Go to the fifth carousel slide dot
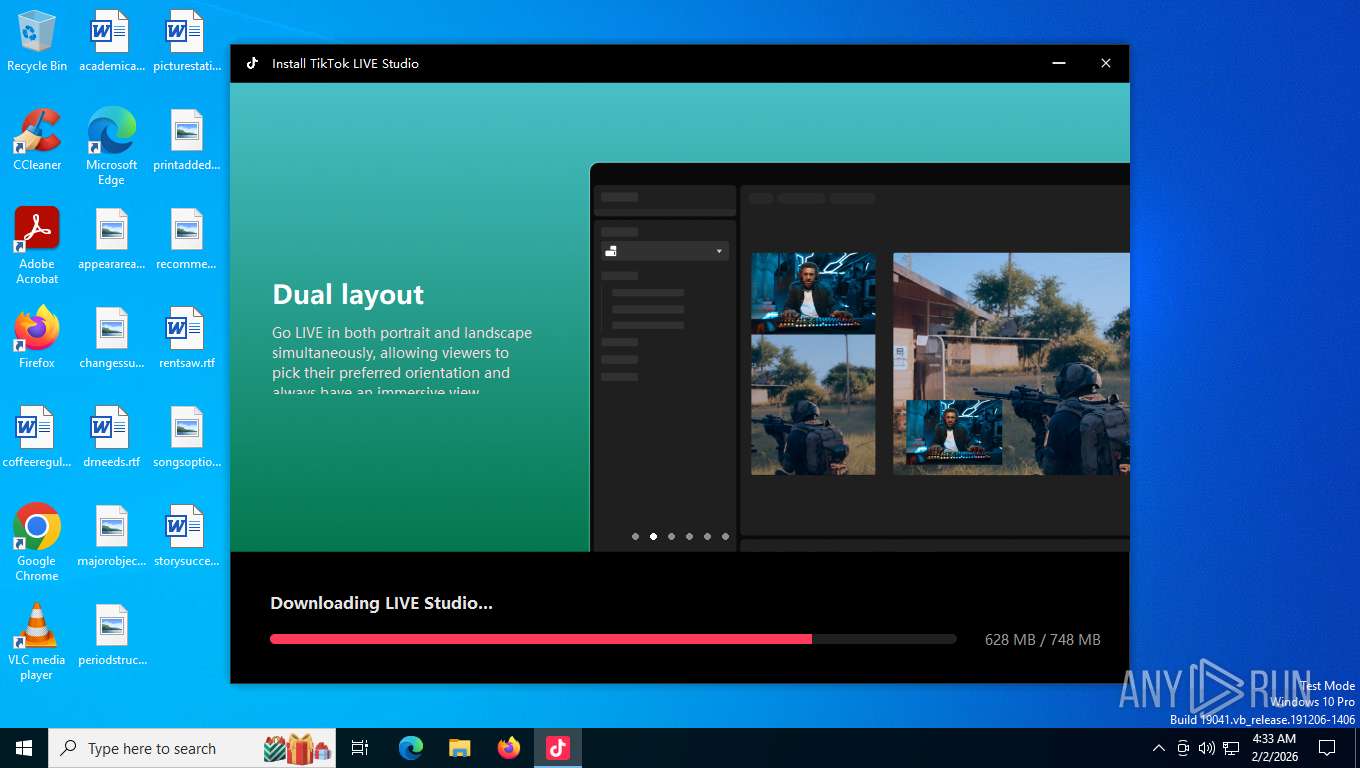Image resolution: width=1360 pixels, height=768 pixels. point(707,537)
